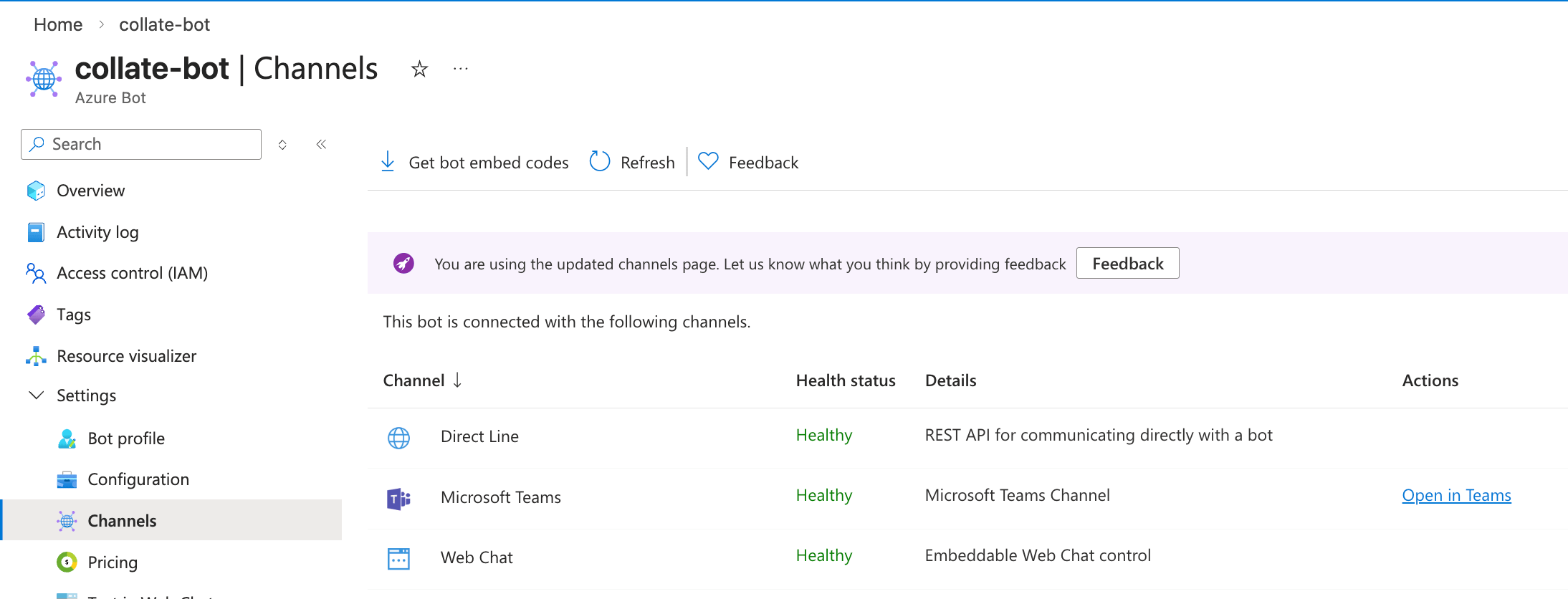1568x599 pixels.
Task: Collapse the sidebar with the double chevron
Action: (321, 144)
